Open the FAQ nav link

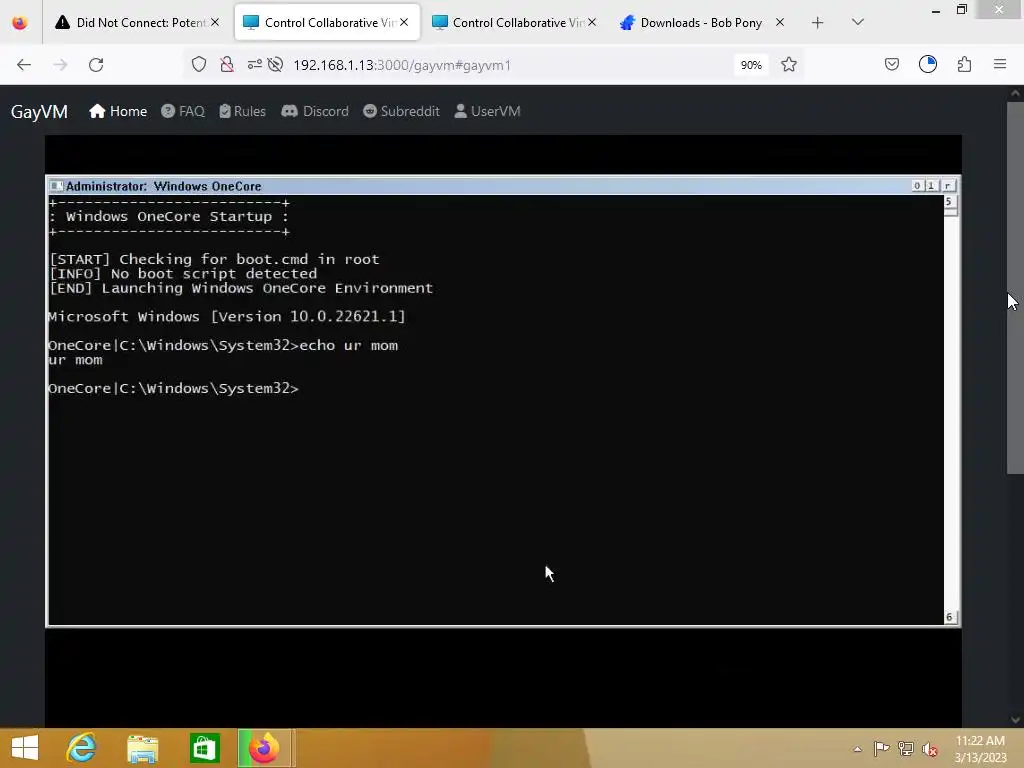click(x=183, y=112)
